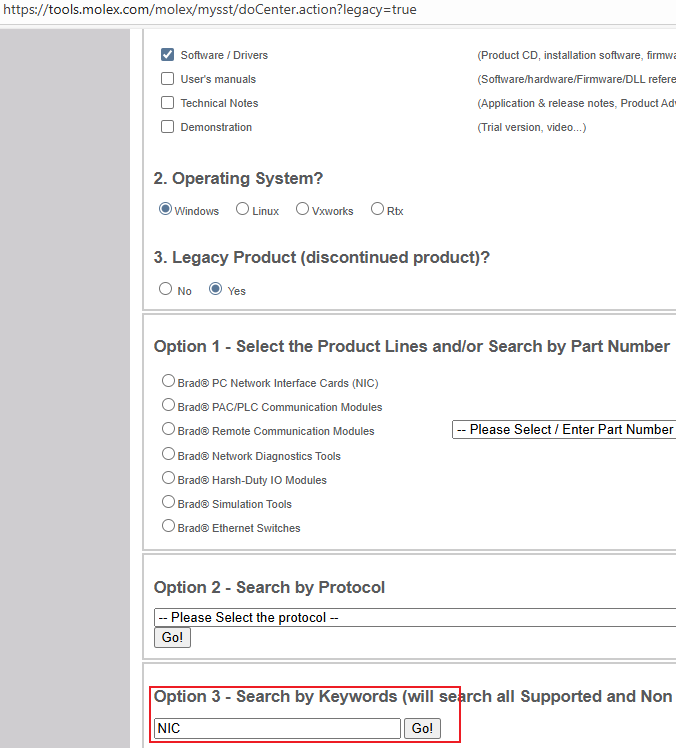Select the Vxworks radio option
676x748 pixels.
(302, 209)
